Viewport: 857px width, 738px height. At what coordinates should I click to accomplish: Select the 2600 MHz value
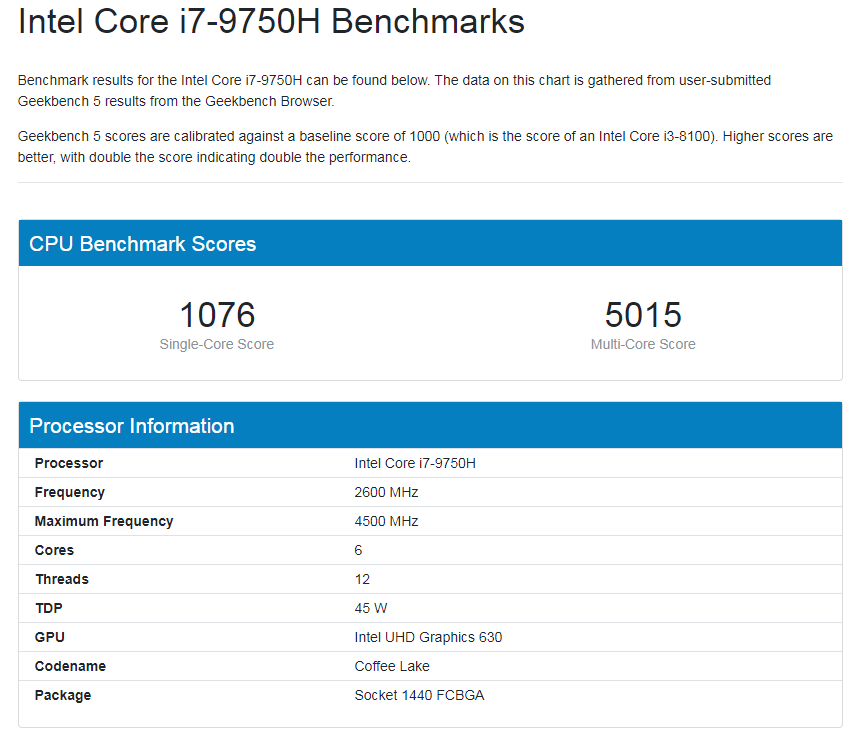click(x=386, y=492)
